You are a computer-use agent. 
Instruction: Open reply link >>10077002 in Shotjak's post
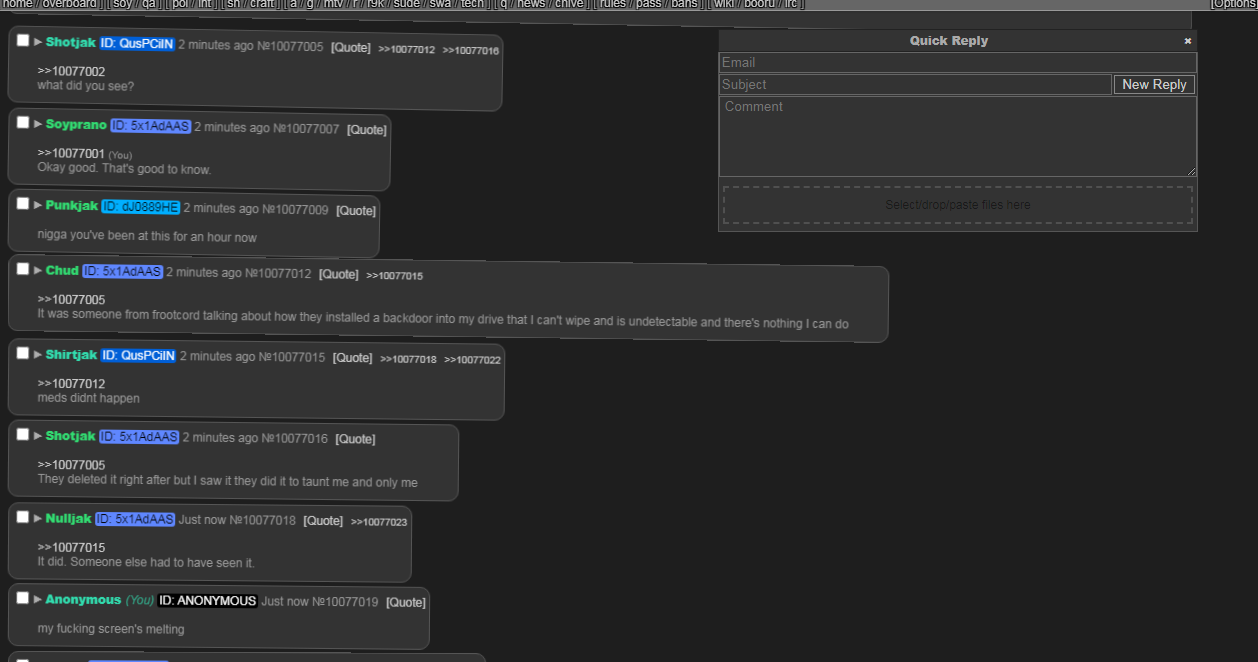pos(71,72)
